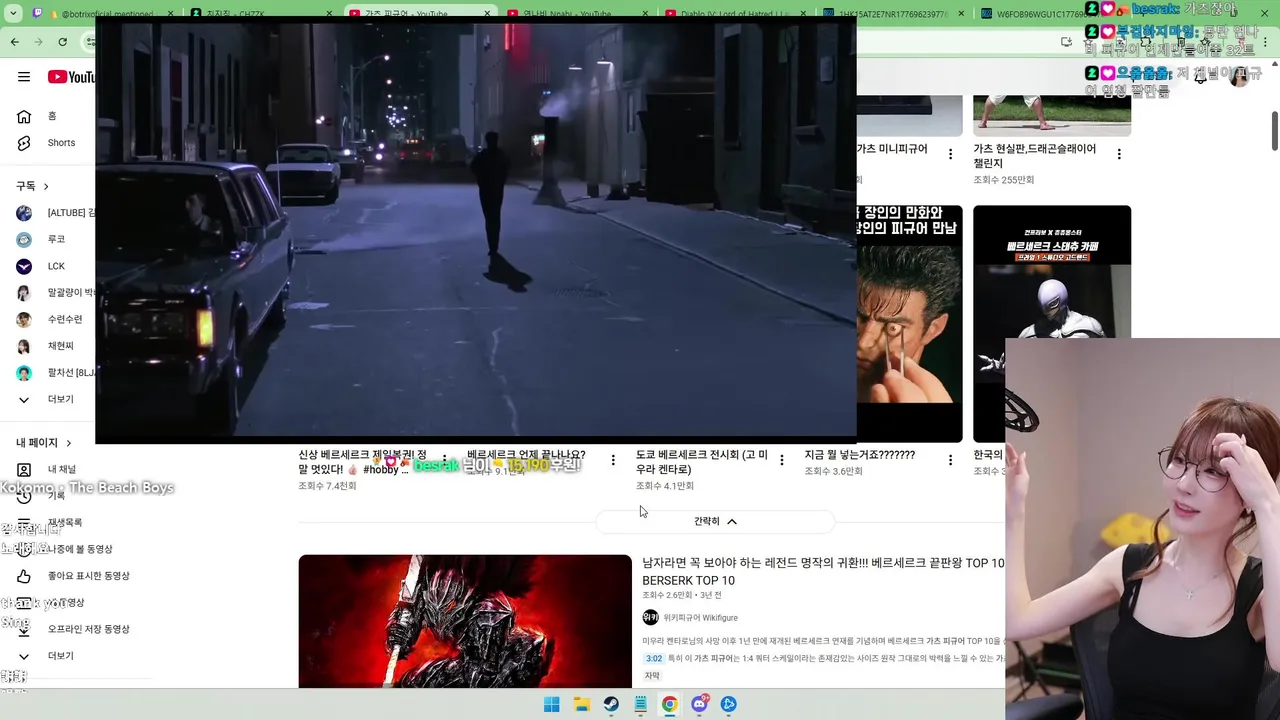The image size is (1280, 720).
Task: Open the LCK channel subscription
Action: (x=56, y=266)
